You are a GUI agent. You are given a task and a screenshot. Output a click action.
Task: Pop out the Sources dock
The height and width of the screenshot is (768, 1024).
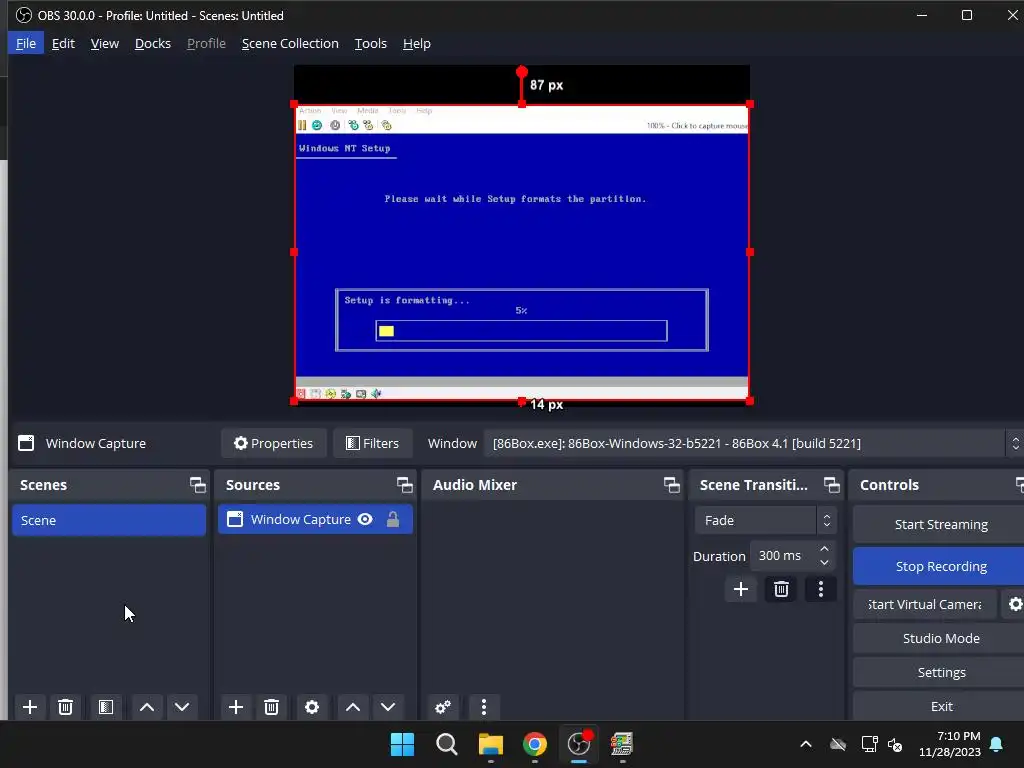coord(404,485)
